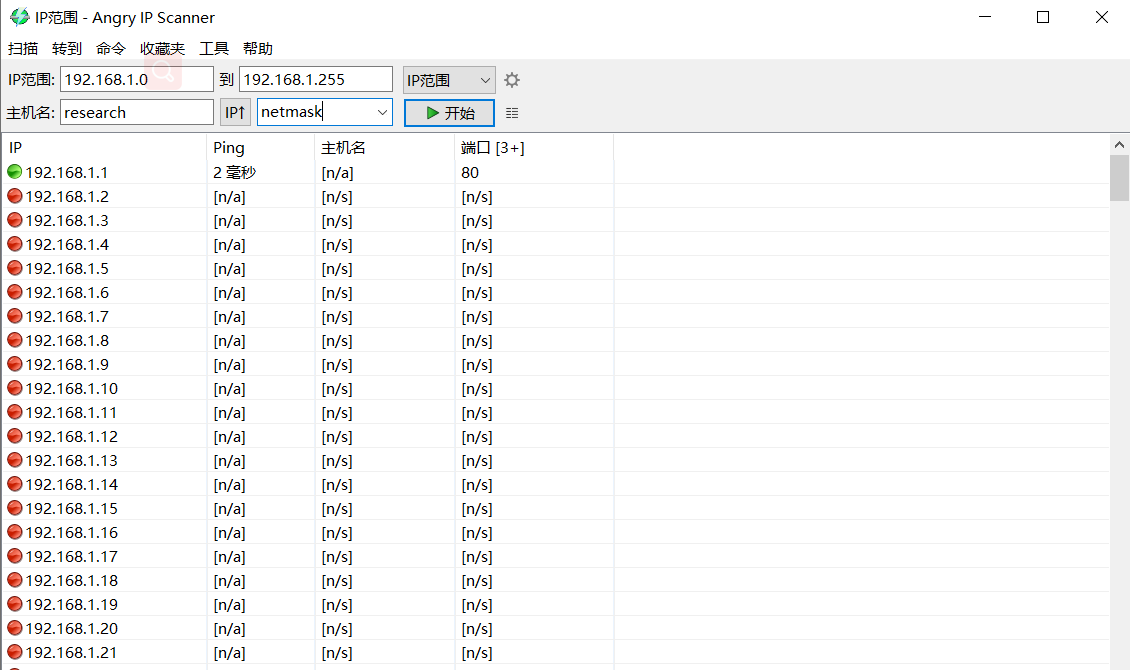This screenshot has height=670, width=1130.
Task: Select the row 192.168.1.1
Action: 555,172
